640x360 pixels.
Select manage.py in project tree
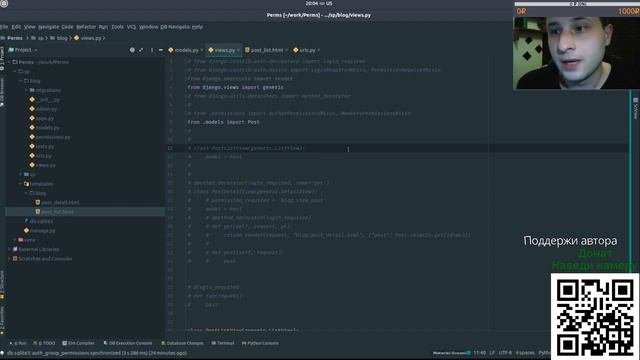[40, 231]
